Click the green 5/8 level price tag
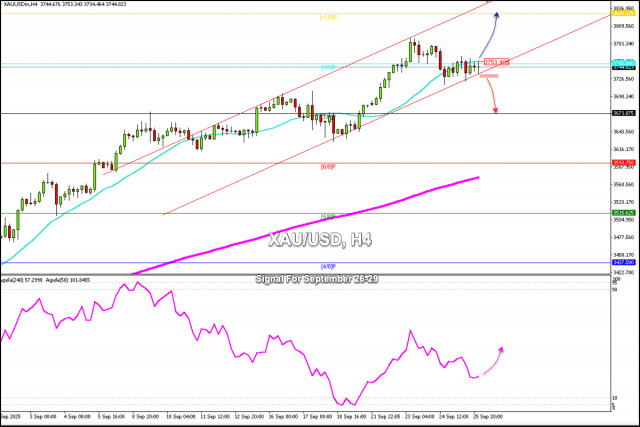The width and height of the screenshot is (640, 427). [623, 213]
